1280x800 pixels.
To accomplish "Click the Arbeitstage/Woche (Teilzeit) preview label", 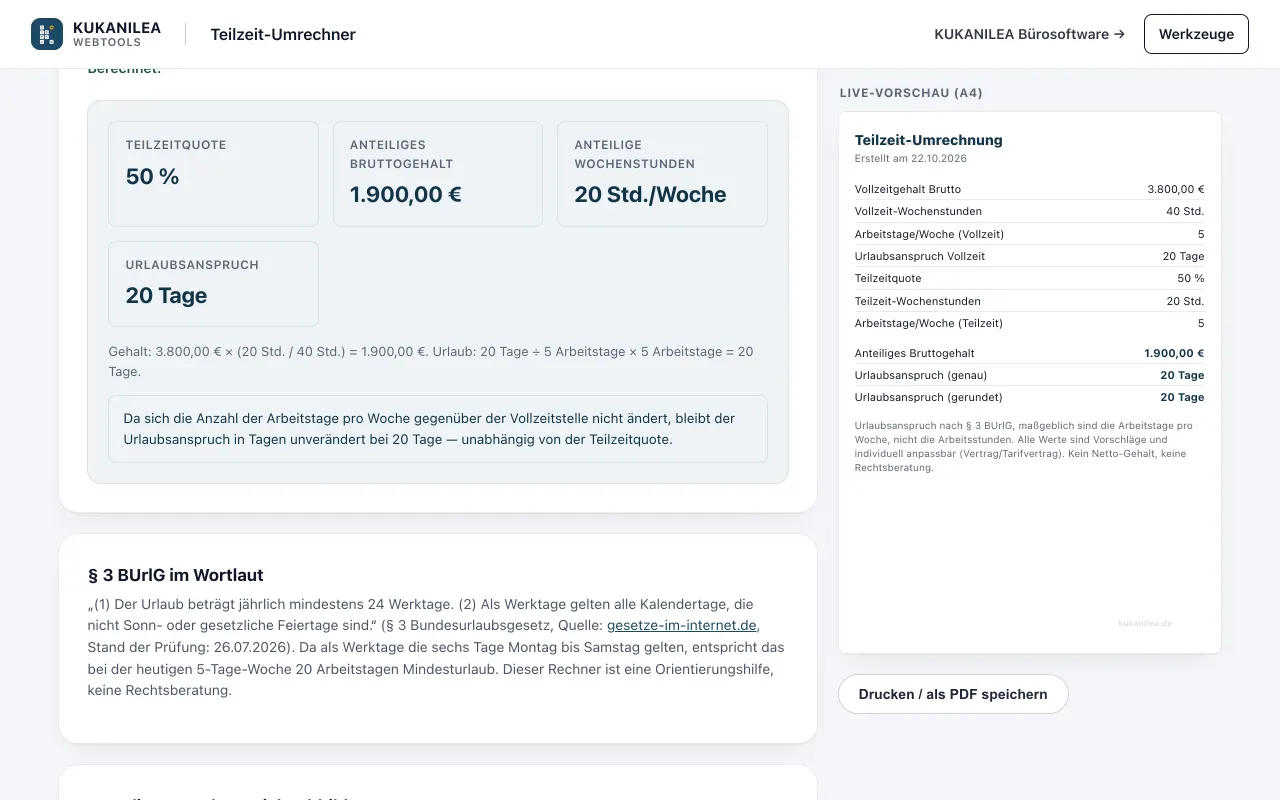I will pos(929,323).
